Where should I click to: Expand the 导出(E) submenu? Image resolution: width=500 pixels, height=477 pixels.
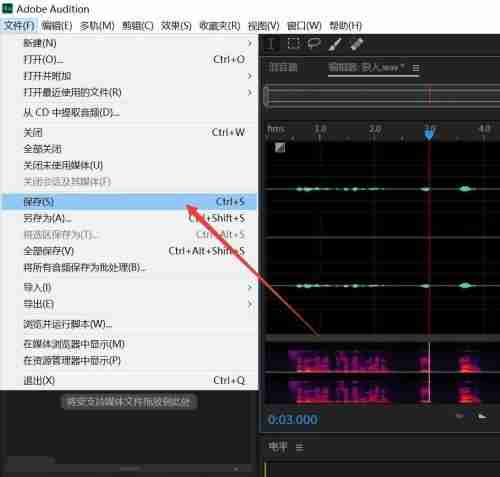[x=129, y=304]
